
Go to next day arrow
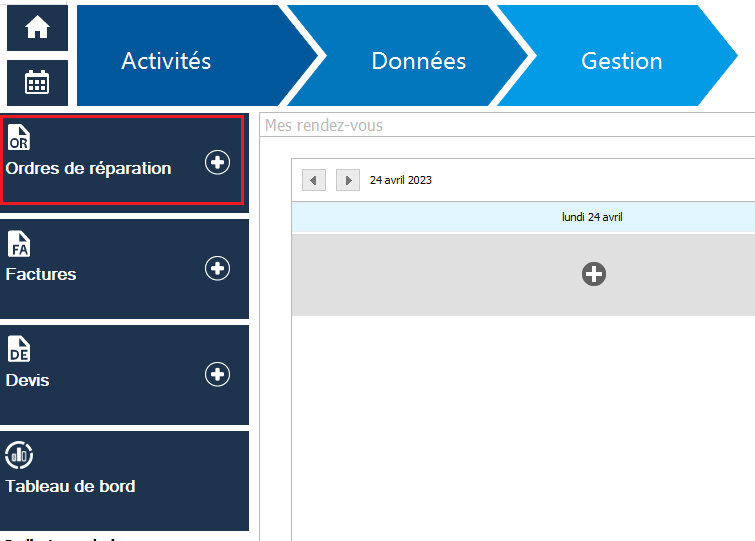(x=348, y=180)
